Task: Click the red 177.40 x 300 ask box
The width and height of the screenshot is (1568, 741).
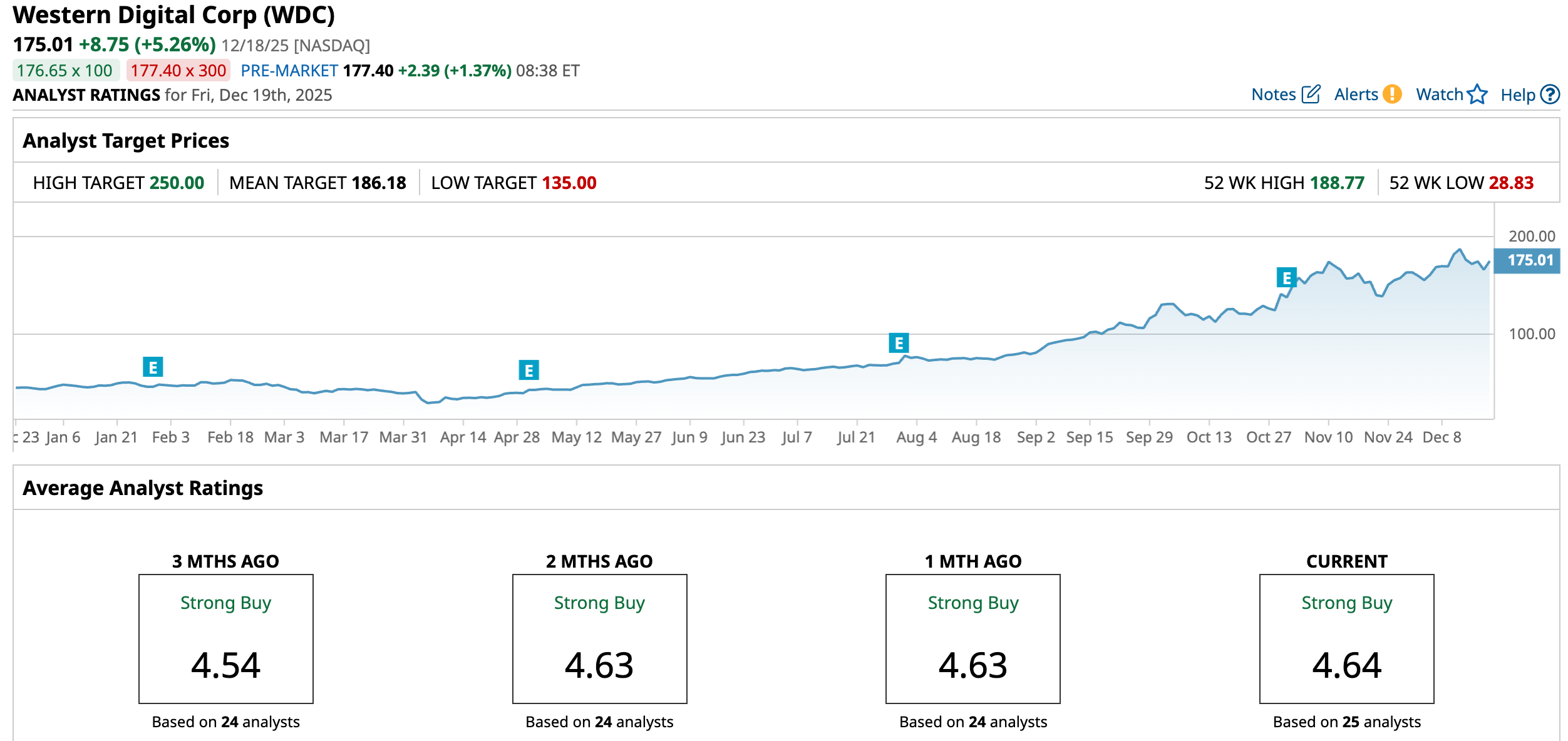Action: point(178,71)
